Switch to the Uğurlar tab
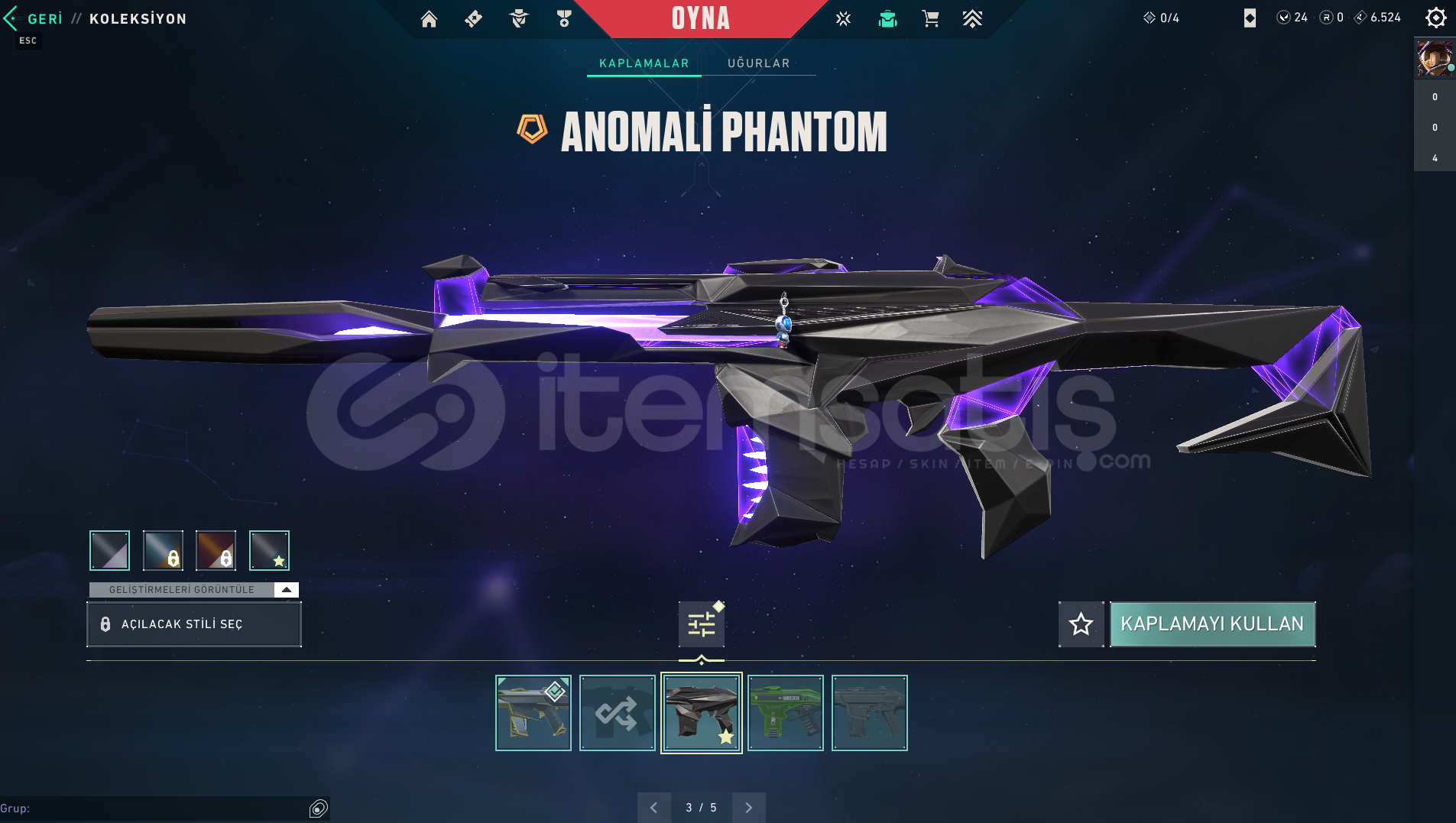The width and height of the screenshot is (1456, 823). click(x=759, y=63)
